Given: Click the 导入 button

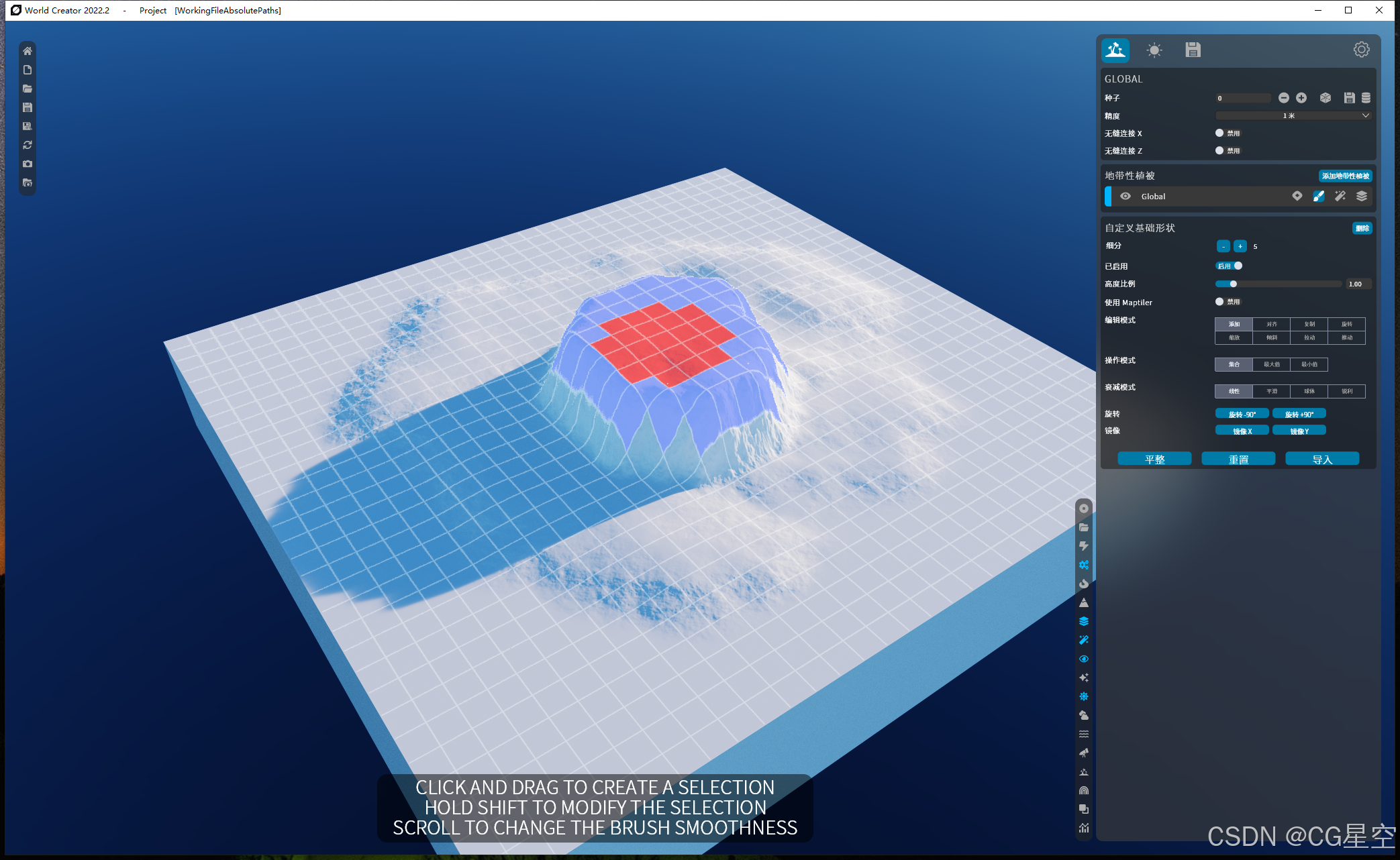Looking at the screenshot, I should coord(1322,458).
